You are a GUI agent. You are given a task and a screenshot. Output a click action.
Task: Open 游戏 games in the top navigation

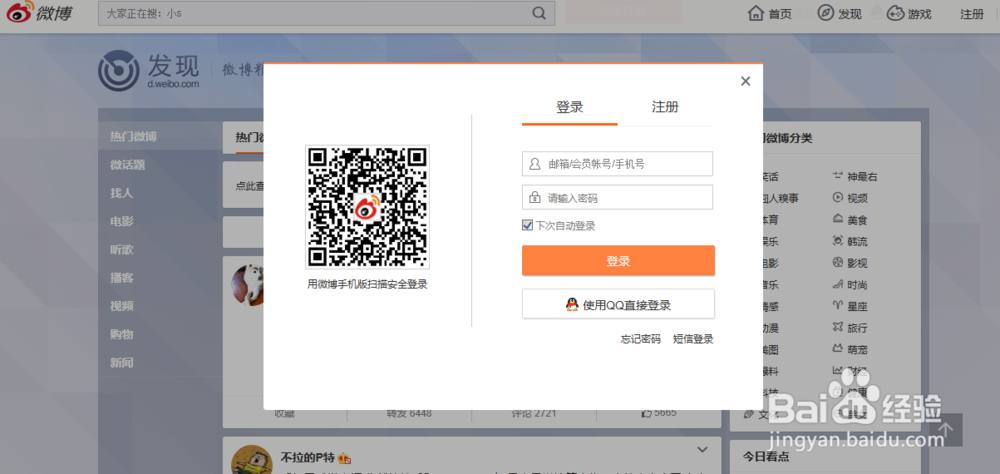pos(910,13)
